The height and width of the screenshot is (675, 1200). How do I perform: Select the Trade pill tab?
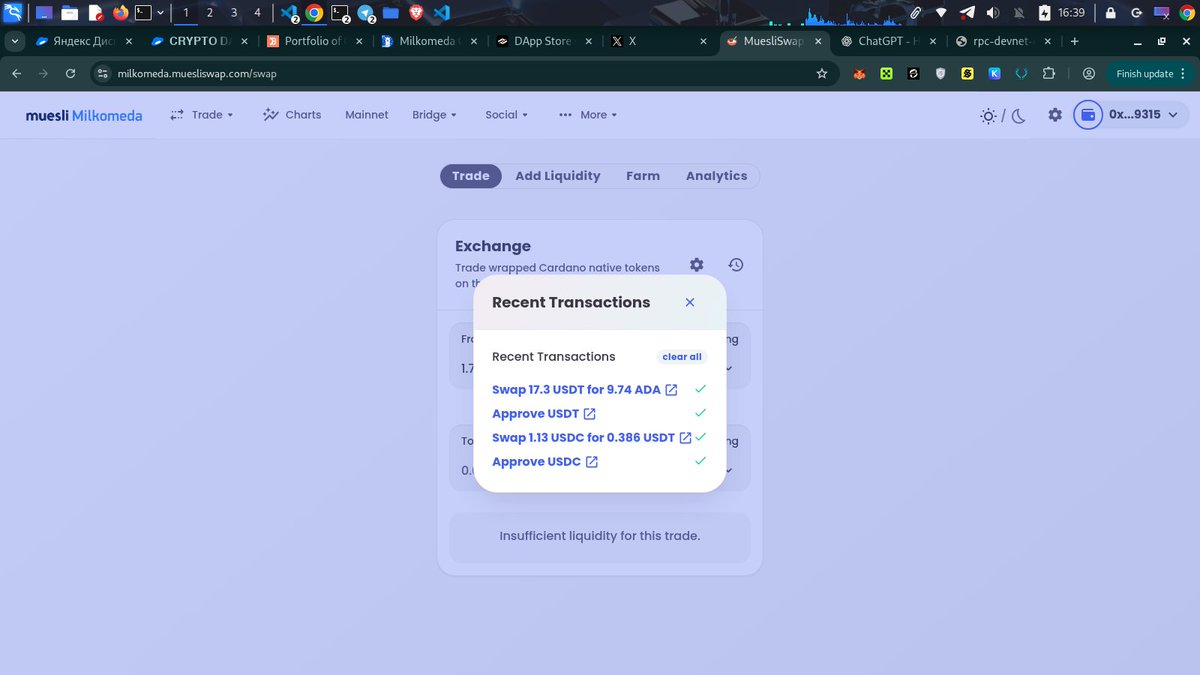pyautogui.click(x=471, y=176)
